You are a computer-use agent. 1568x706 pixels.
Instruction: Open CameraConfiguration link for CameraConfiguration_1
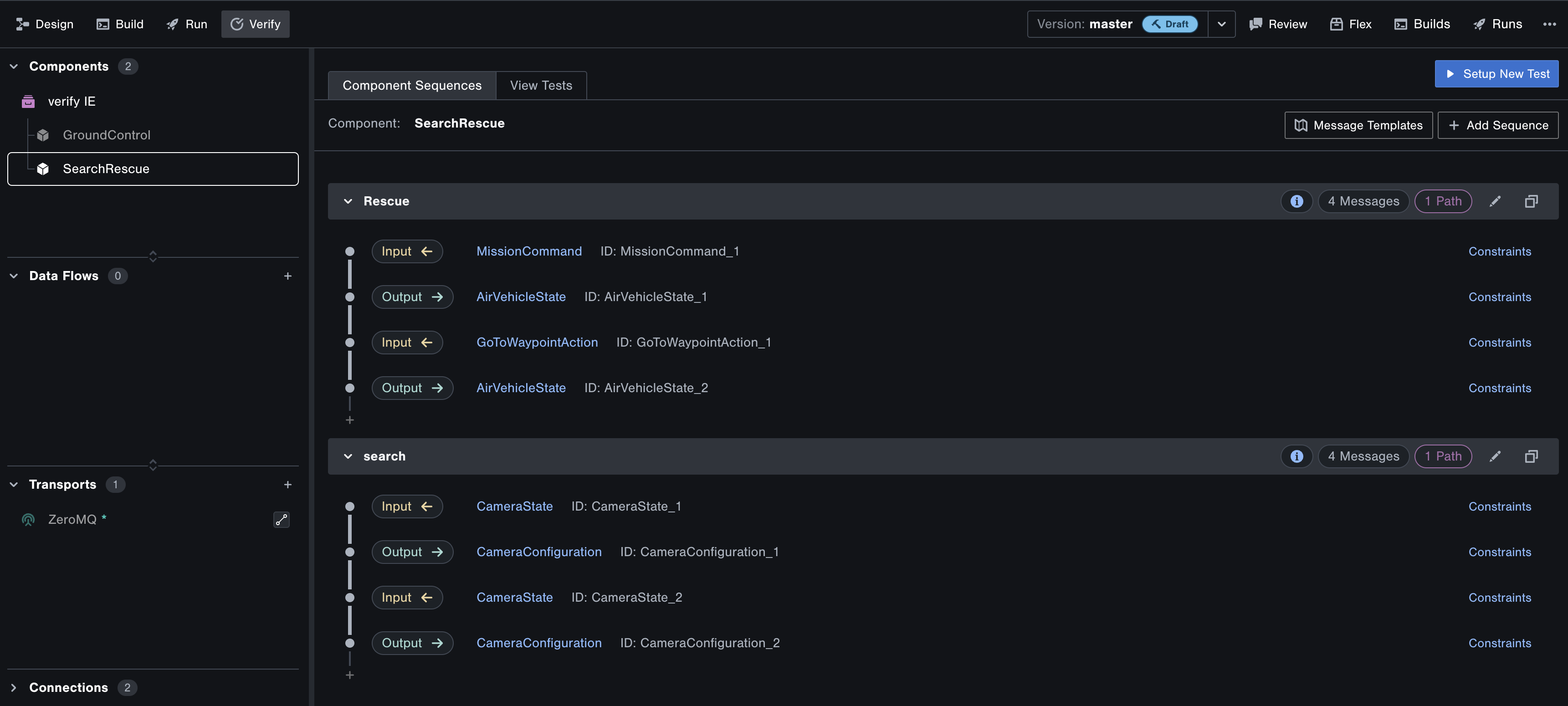539,552
